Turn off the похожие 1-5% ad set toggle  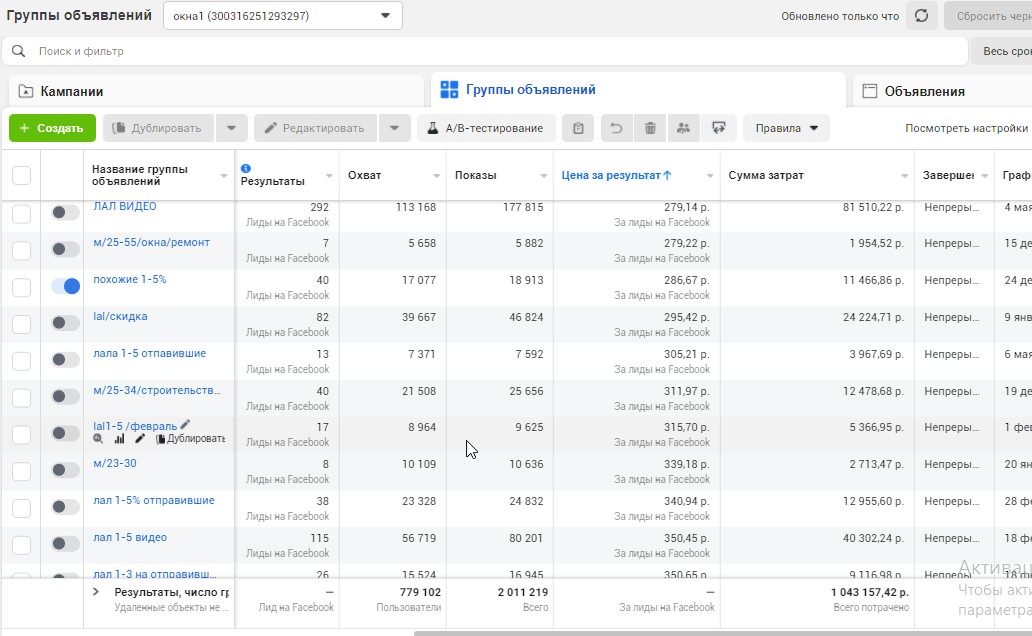pos(65,286)
